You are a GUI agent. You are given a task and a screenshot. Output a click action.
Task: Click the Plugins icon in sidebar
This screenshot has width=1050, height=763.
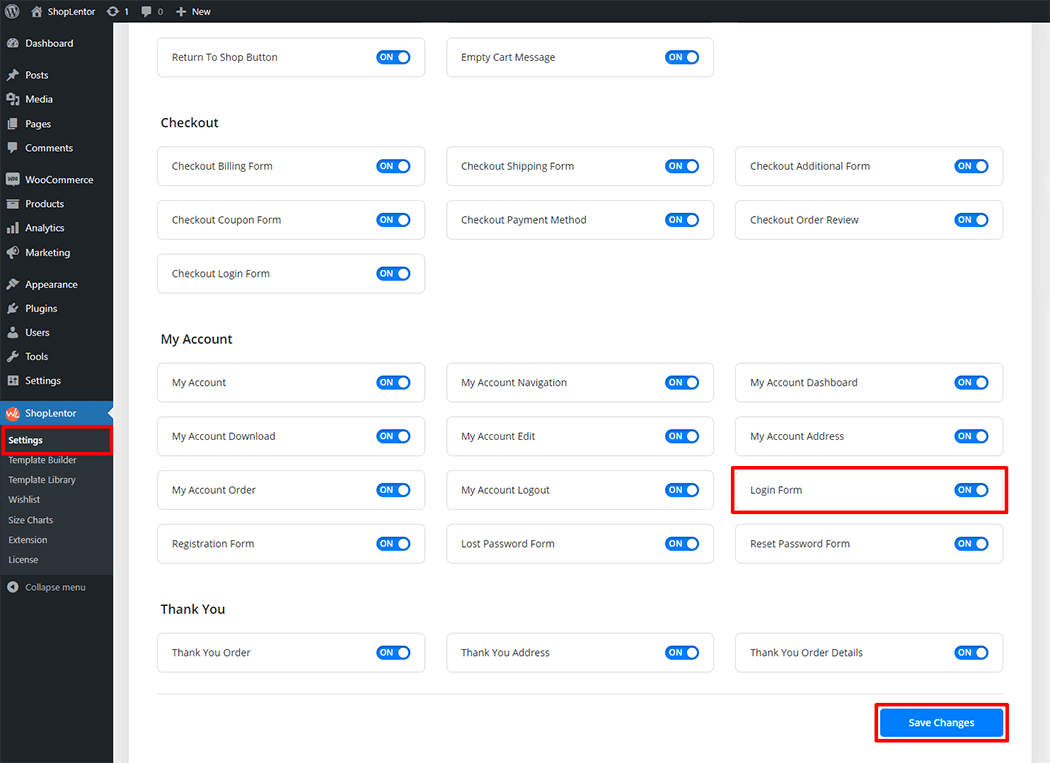13,309
